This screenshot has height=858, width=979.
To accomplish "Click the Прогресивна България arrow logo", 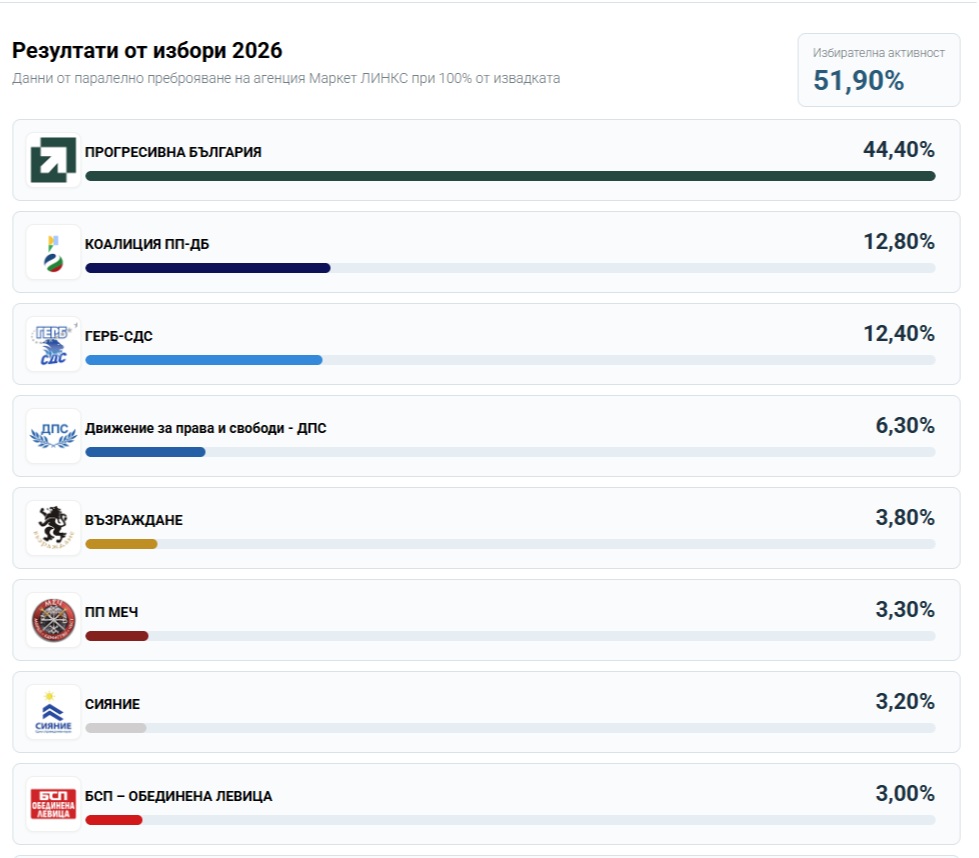I will click(53, 160).
